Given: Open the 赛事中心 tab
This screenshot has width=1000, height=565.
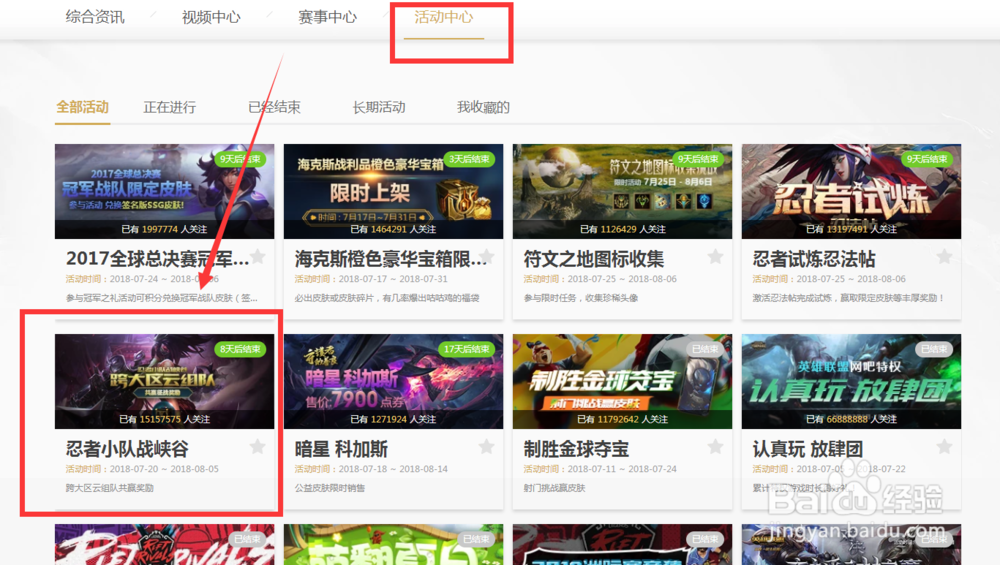Looking at the screenshot, I should pyautogui.click(x=327, y=17).
